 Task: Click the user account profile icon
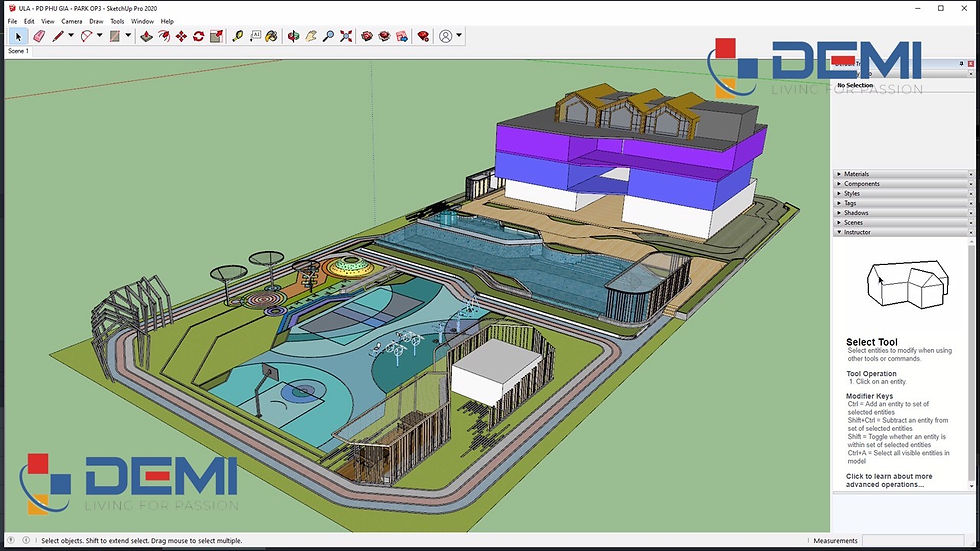tap(446, 36)
